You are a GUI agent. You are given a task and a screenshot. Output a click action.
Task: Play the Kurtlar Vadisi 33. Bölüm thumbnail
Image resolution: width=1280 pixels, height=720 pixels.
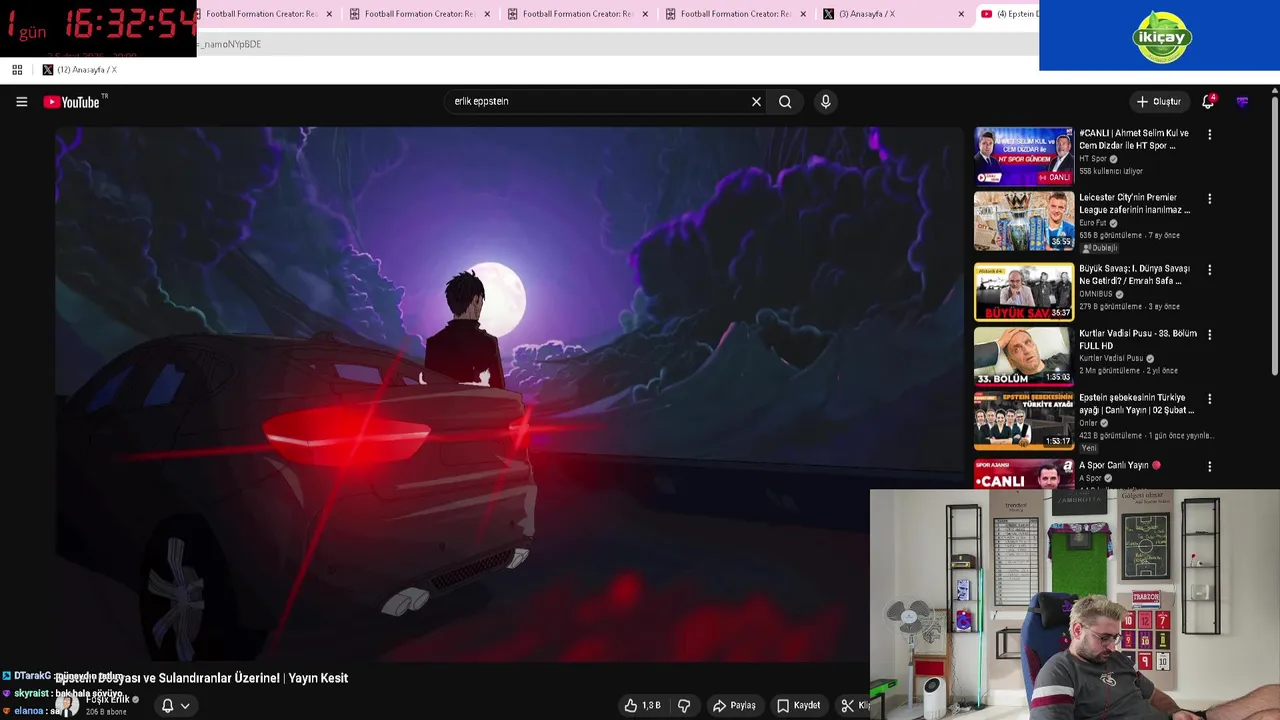pos(1024,356)
